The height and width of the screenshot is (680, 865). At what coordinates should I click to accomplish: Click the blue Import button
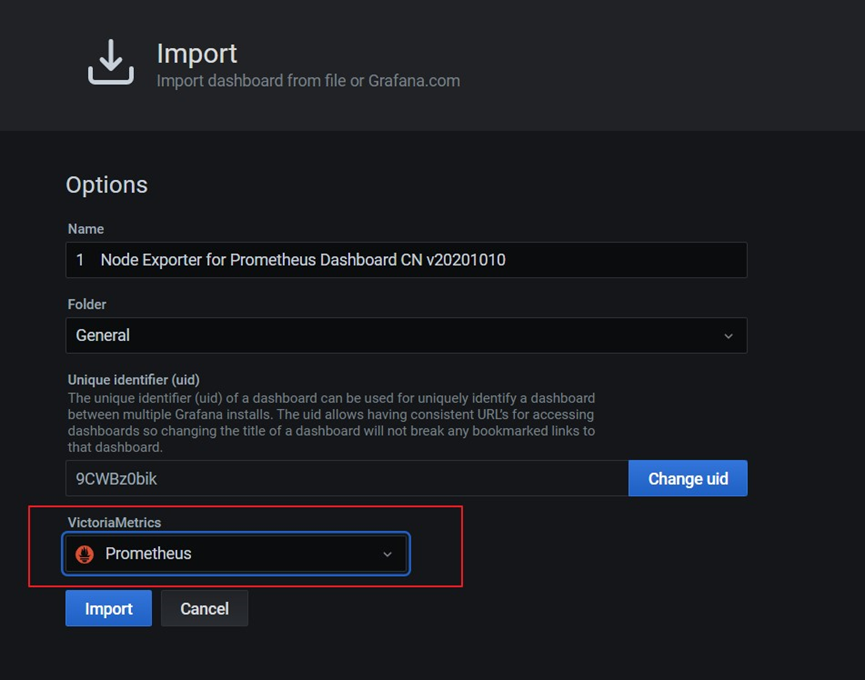(x=108, y=608)
